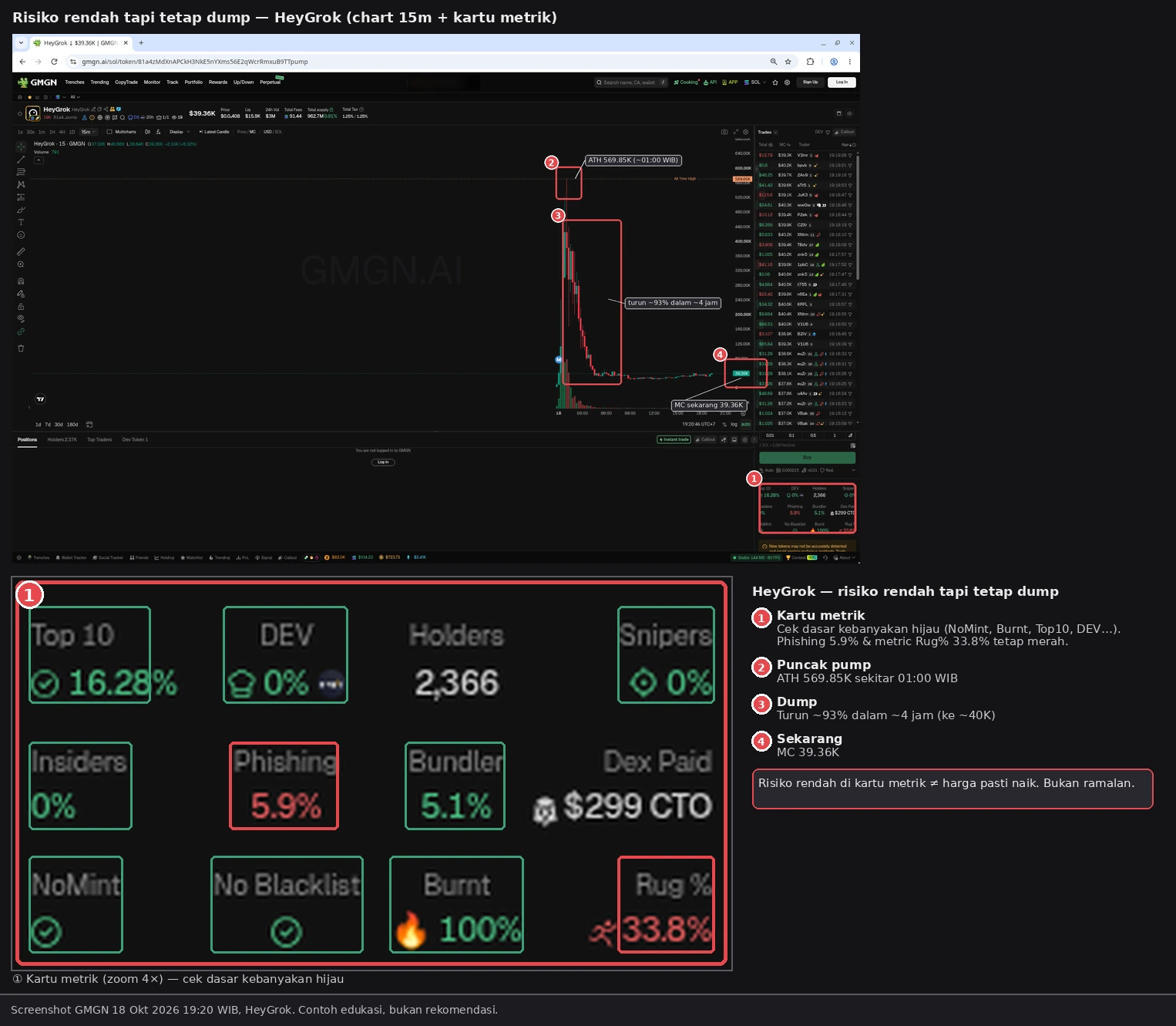The image size is (1176, 1026).
Task: Take a chart screenshot with the camera icon
Action: pos(724,132)
